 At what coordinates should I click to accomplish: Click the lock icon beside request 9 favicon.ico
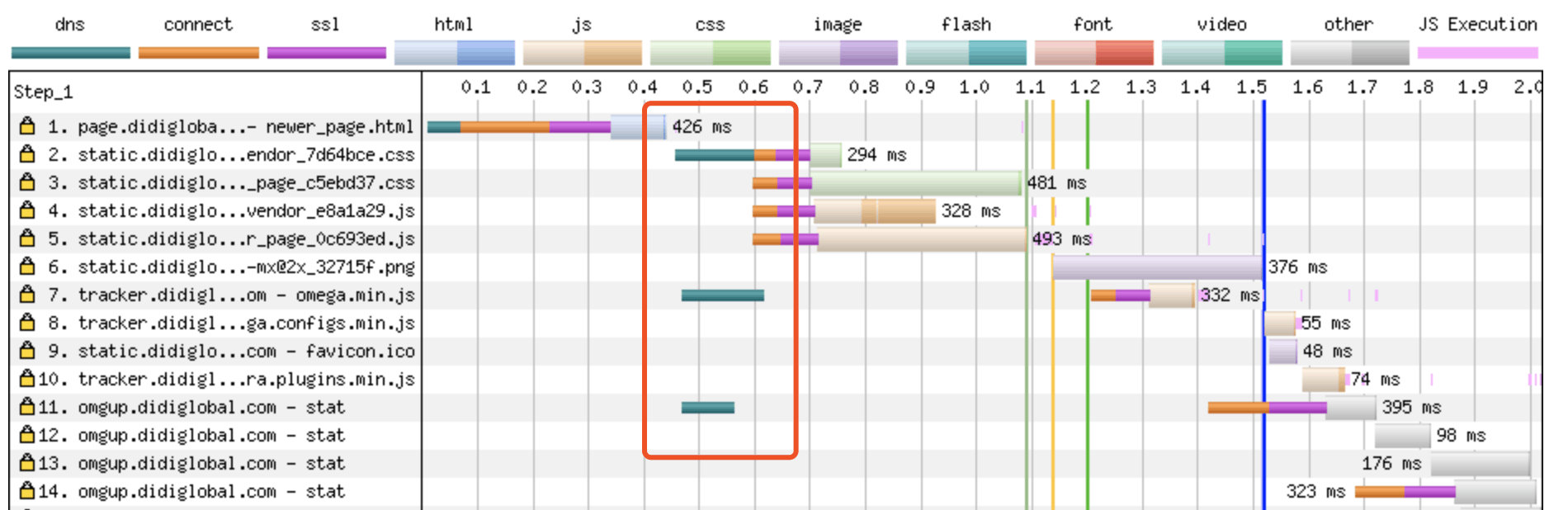coord(27,351)
